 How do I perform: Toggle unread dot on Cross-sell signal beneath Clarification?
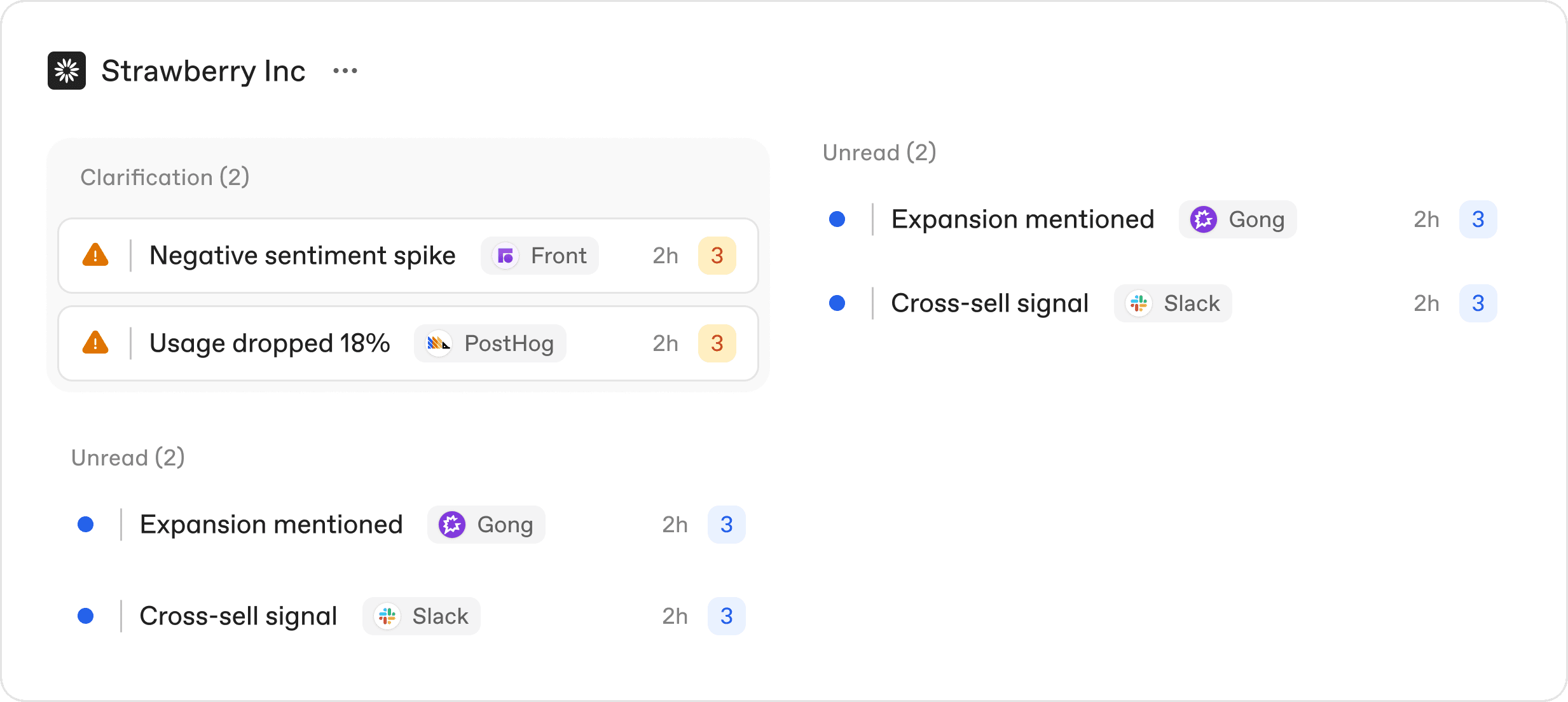click(x=86, y=616)
